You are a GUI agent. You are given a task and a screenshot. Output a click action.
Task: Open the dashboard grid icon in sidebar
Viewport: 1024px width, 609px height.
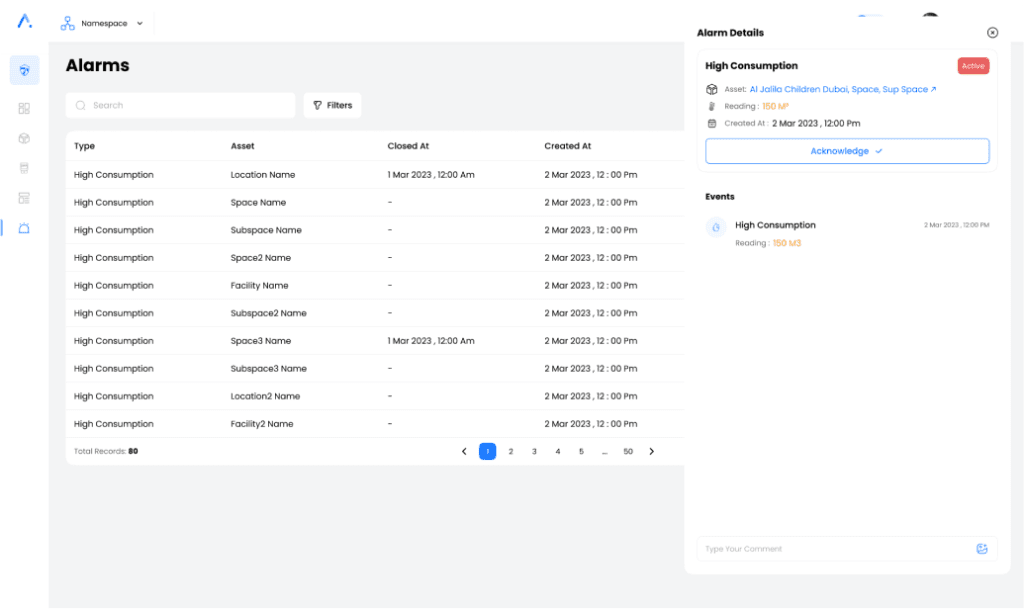(24, 108)
